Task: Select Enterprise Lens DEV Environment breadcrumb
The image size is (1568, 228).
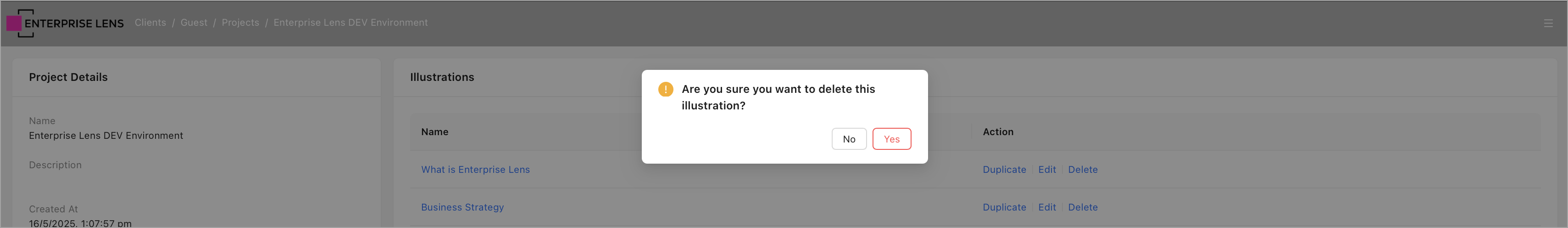Action: 350,23
